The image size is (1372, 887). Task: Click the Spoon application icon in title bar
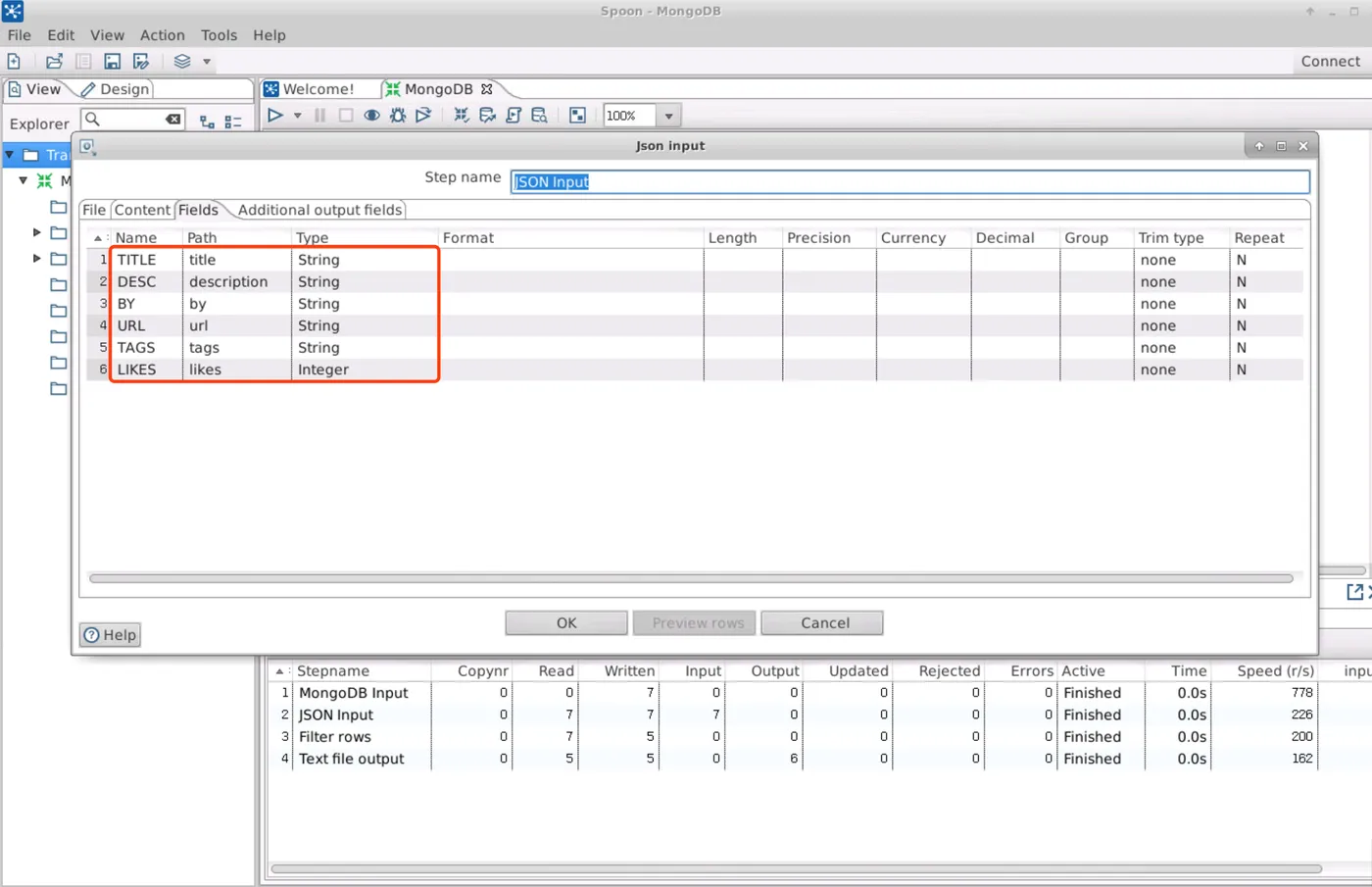tap(13, 12)
